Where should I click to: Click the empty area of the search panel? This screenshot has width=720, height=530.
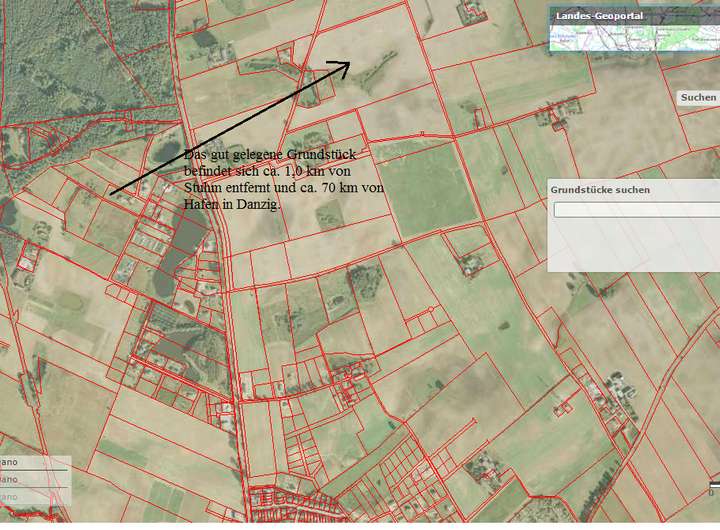pyautogui.click(x=632, y=245)
